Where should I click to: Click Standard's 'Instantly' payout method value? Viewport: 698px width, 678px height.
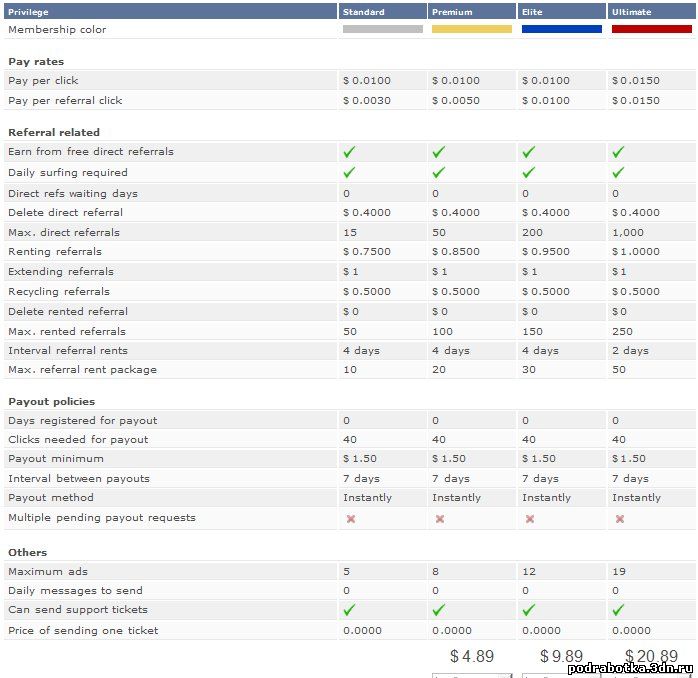tap(367, 498)
